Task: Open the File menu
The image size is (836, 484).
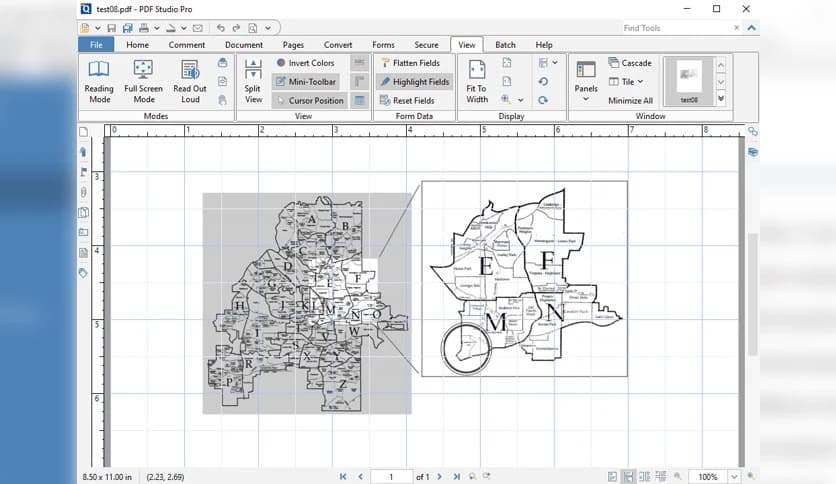Action: (96, 45)
